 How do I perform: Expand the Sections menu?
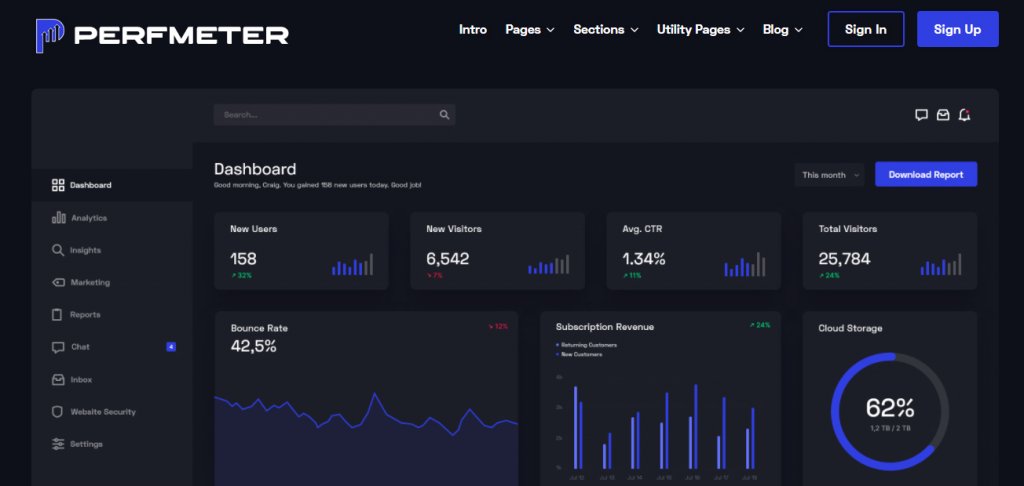pyautogui.click(x=605, y=29)
